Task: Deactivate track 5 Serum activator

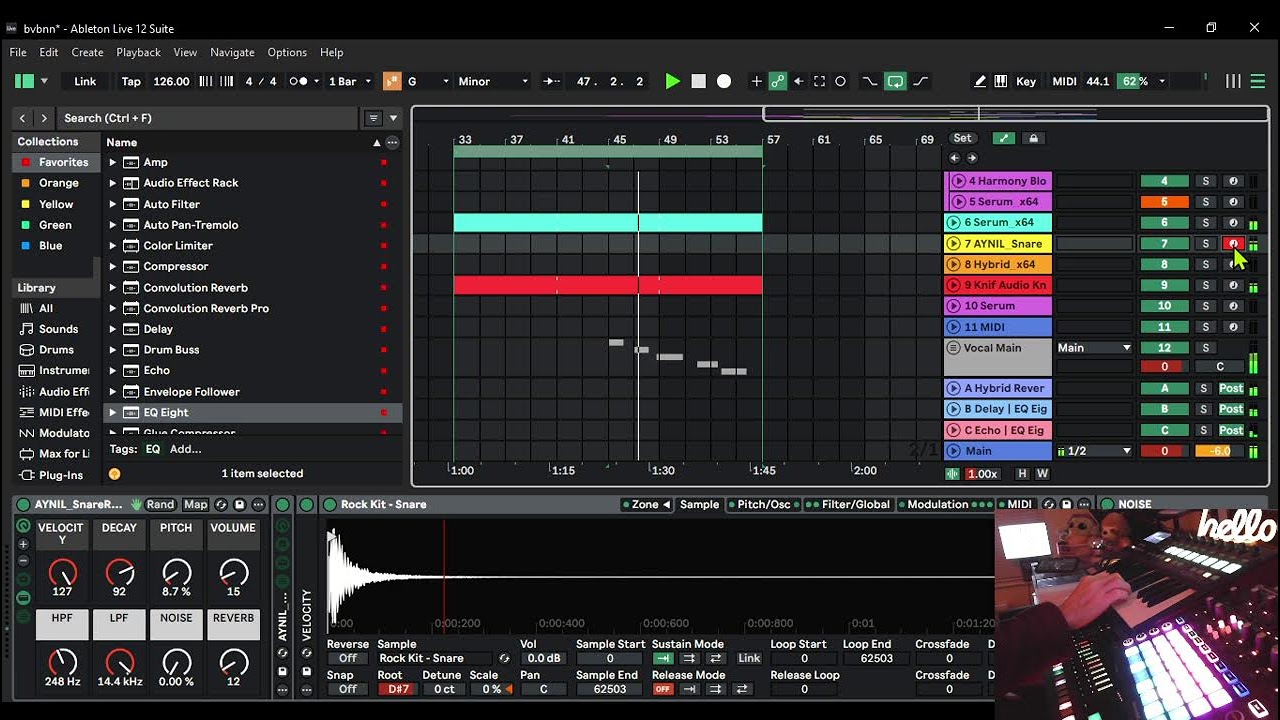Action: click(x=1164, y=202)
